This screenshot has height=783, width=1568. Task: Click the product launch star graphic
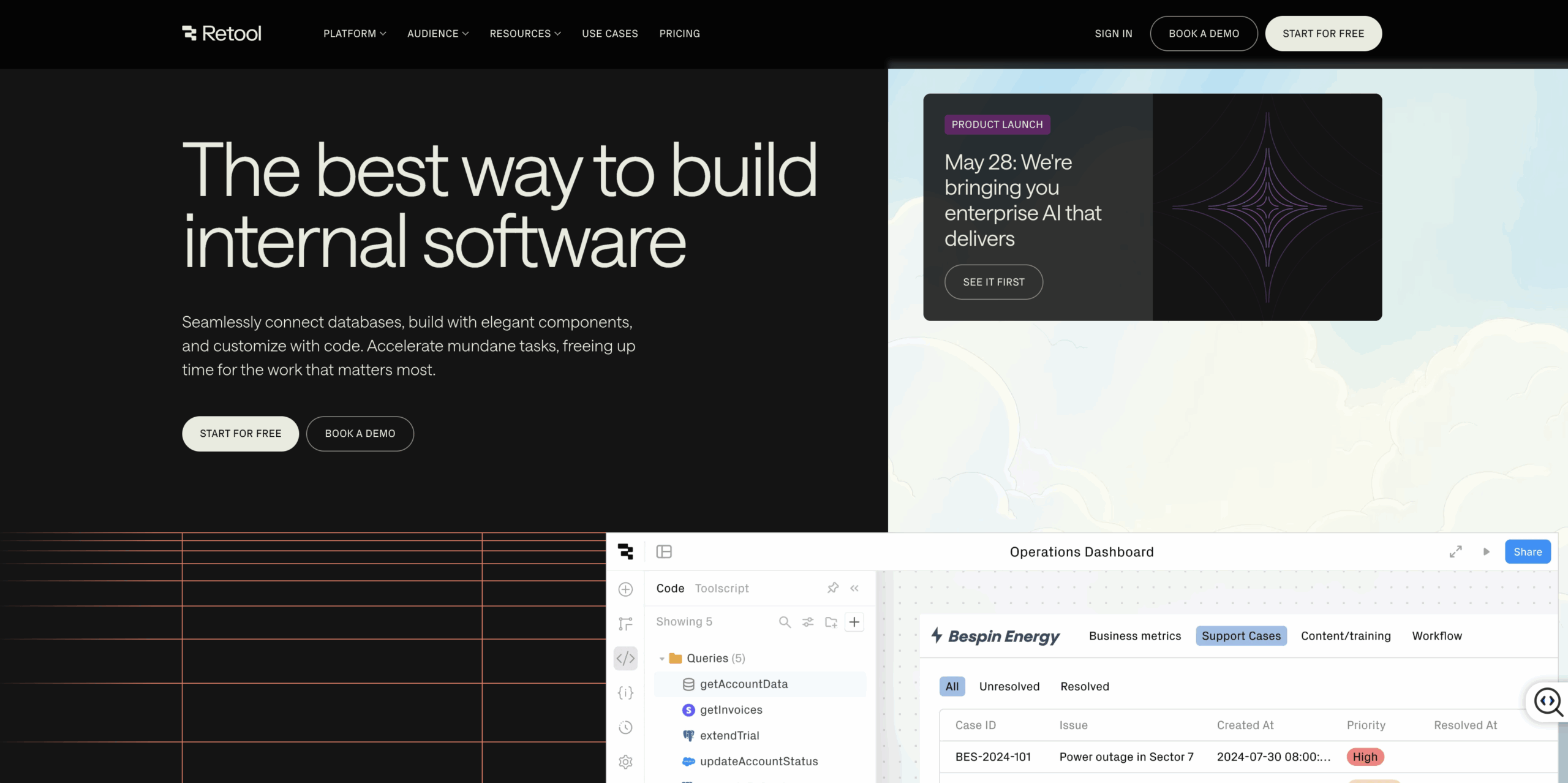click(1267, 207)
